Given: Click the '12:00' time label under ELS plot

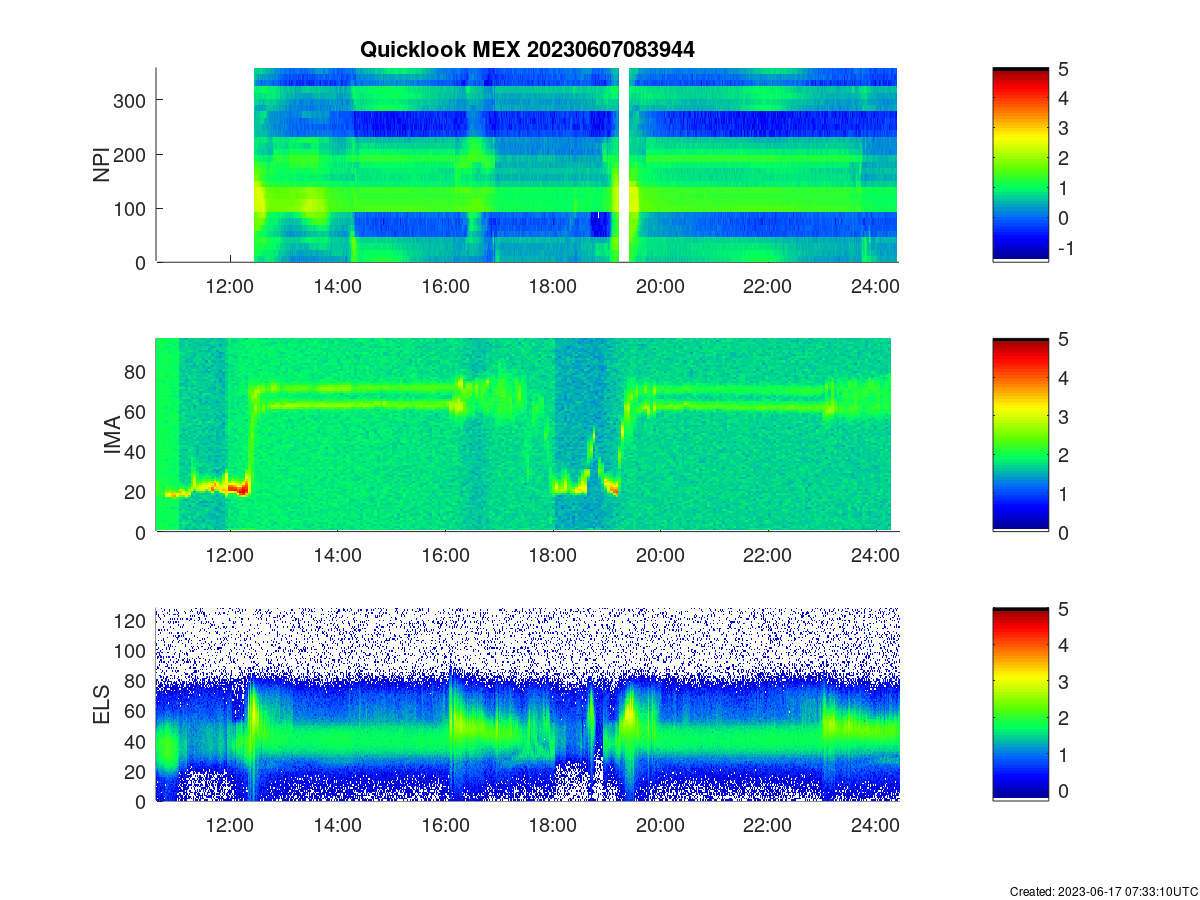Looking at the screenshot, I should [x=230, y=826].
